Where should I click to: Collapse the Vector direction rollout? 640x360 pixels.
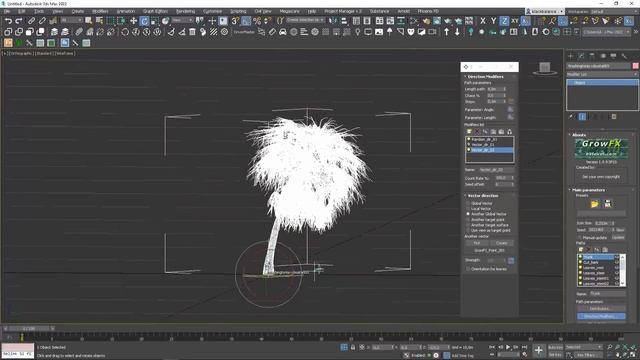coord(483,196)
